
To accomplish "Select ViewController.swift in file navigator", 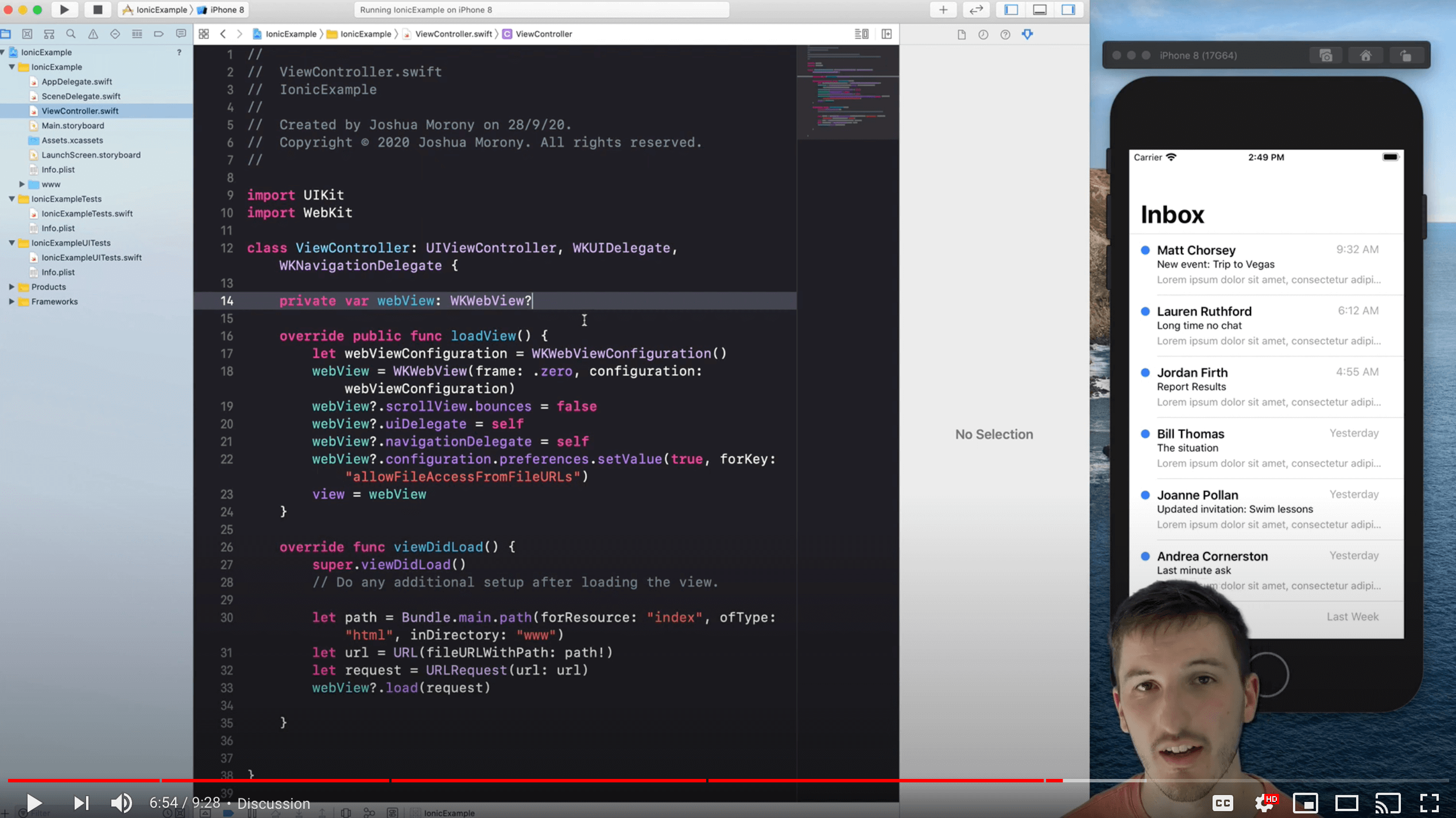I will pos(80,110).
